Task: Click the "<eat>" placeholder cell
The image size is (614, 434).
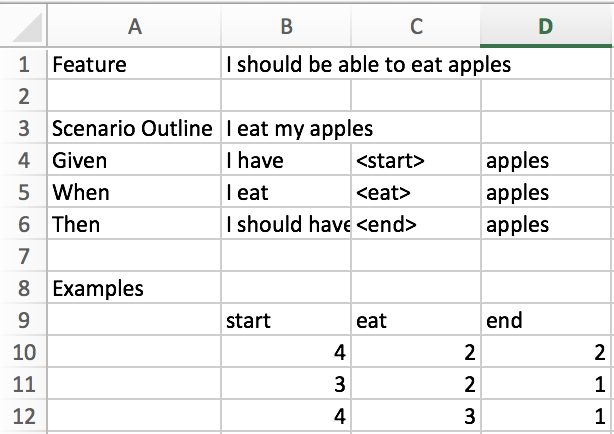Action: [x=416, y=193]
